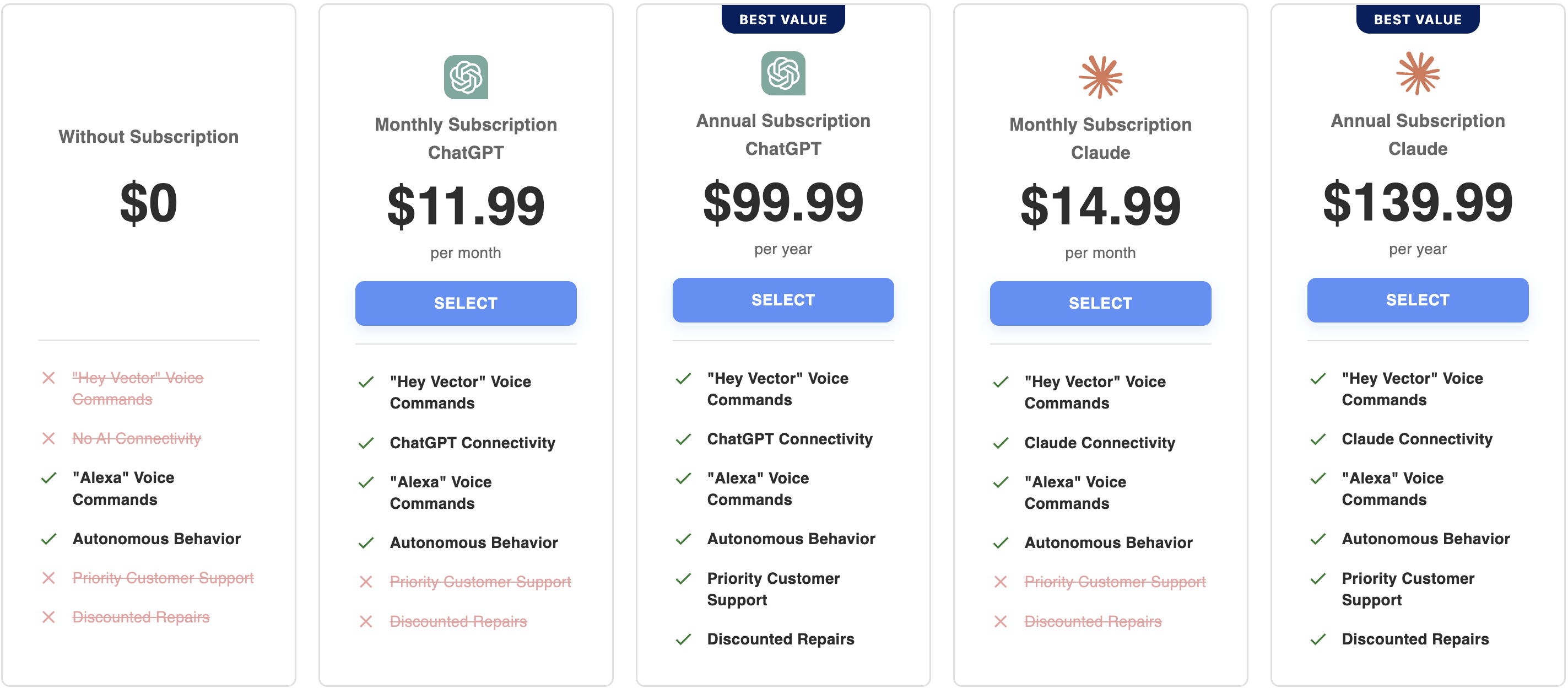1568x688 pixels.
Task: Click red X beside Discounted Repairs in Monthly Claude
Action: click(x=1000, y=621)
